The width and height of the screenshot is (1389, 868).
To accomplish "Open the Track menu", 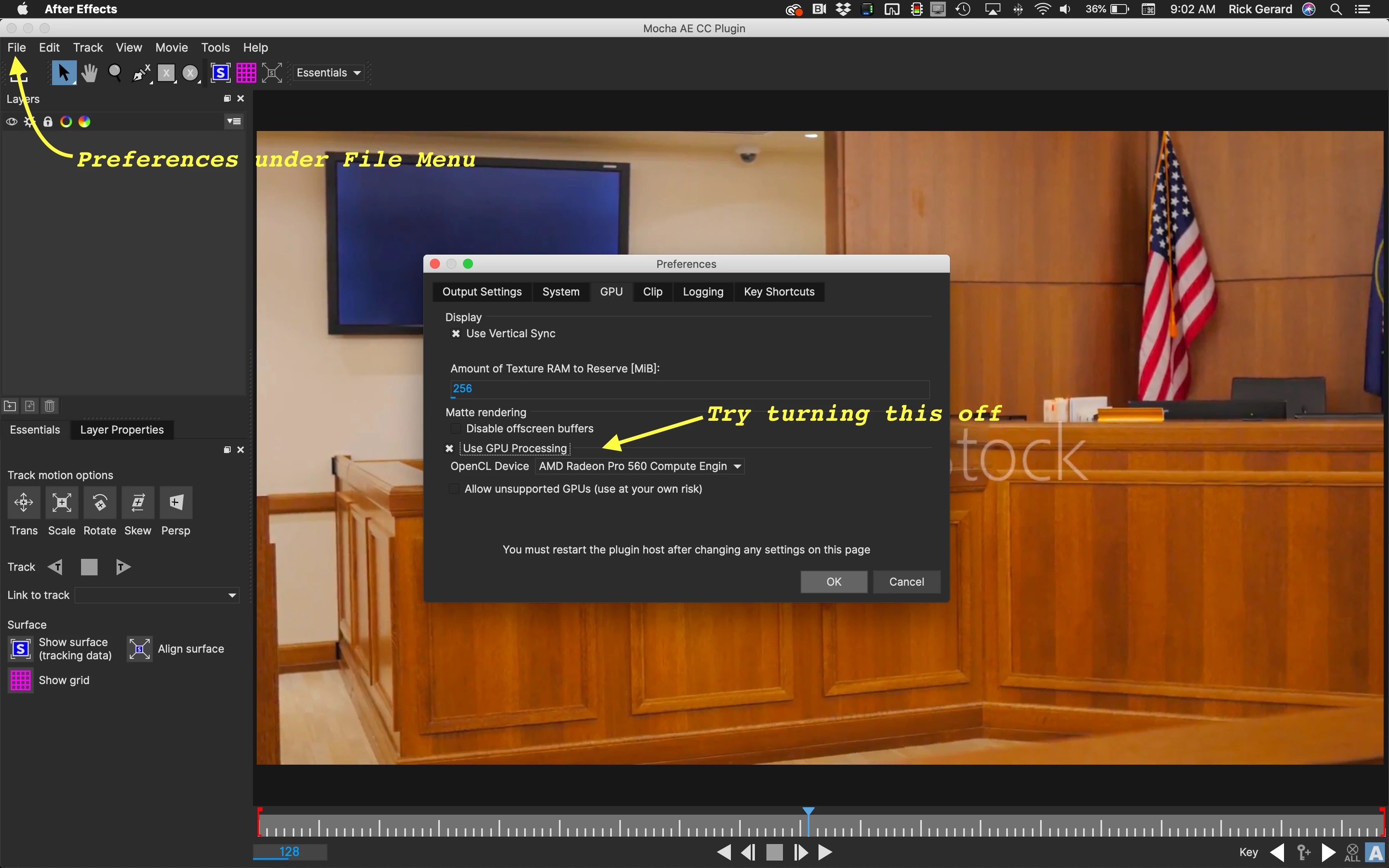I will point(88,48).
